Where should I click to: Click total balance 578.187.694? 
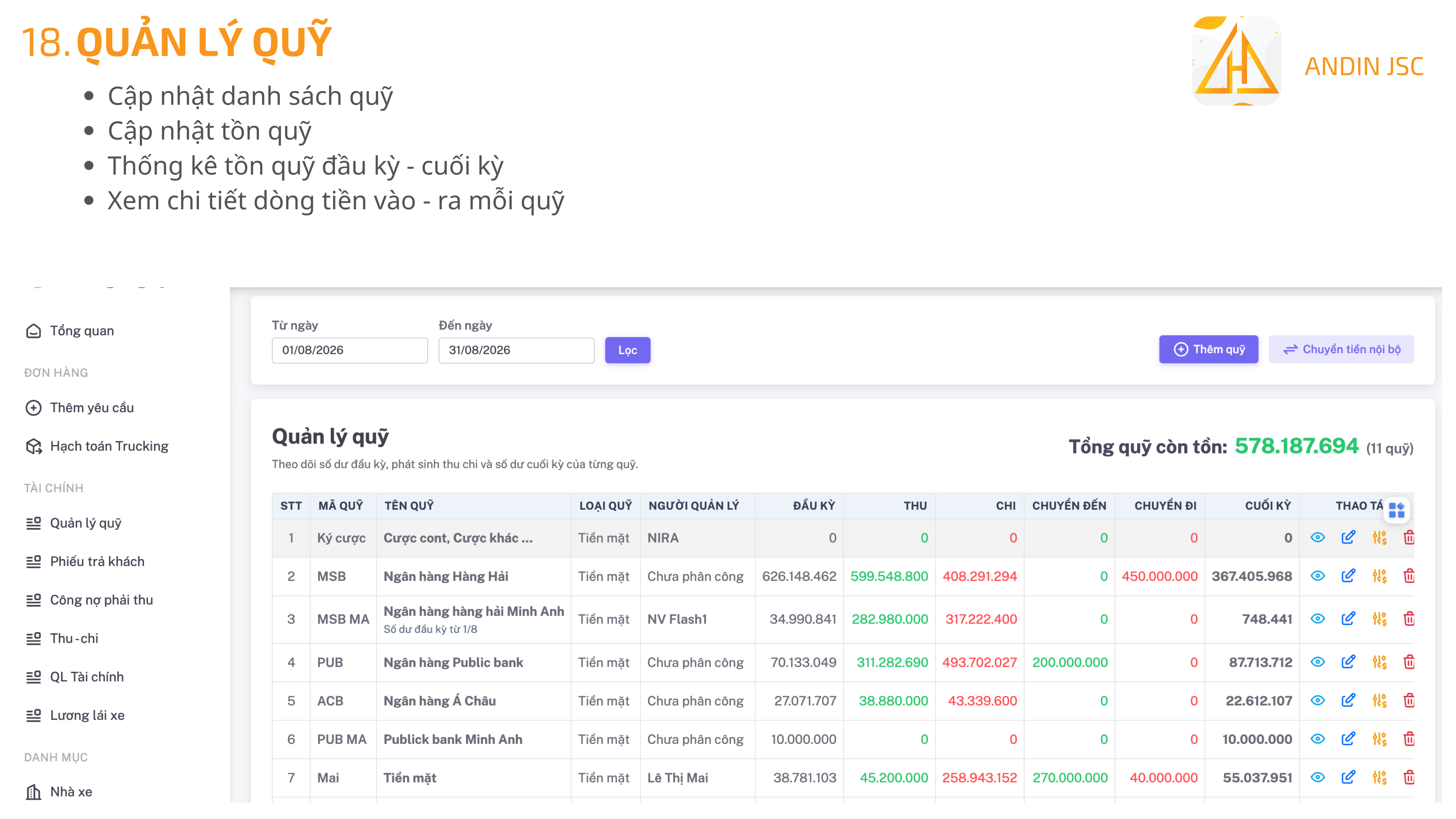pyautogui.click(x=1296, y=446)
